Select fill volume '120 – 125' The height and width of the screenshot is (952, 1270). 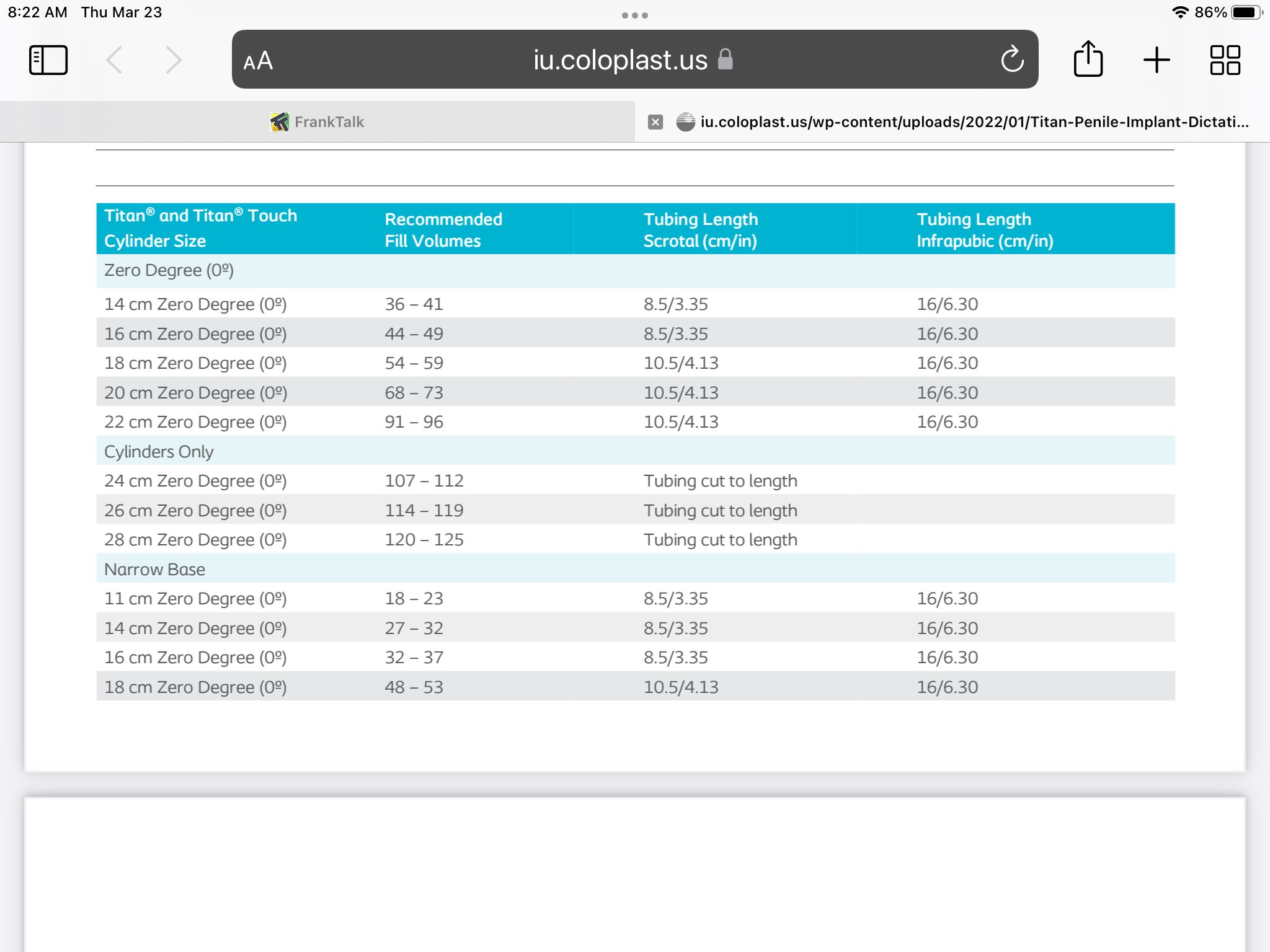click(x=424, y=540)
